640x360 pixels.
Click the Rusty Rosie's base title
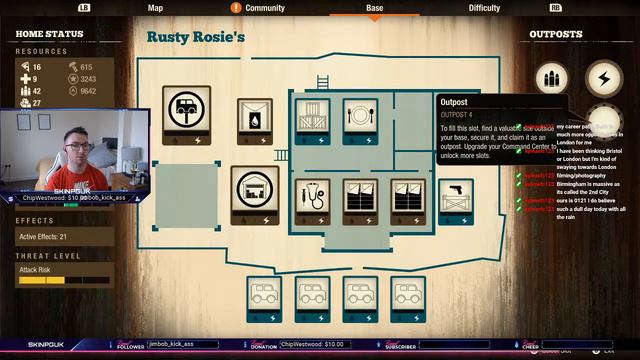(x=196, y=37)
